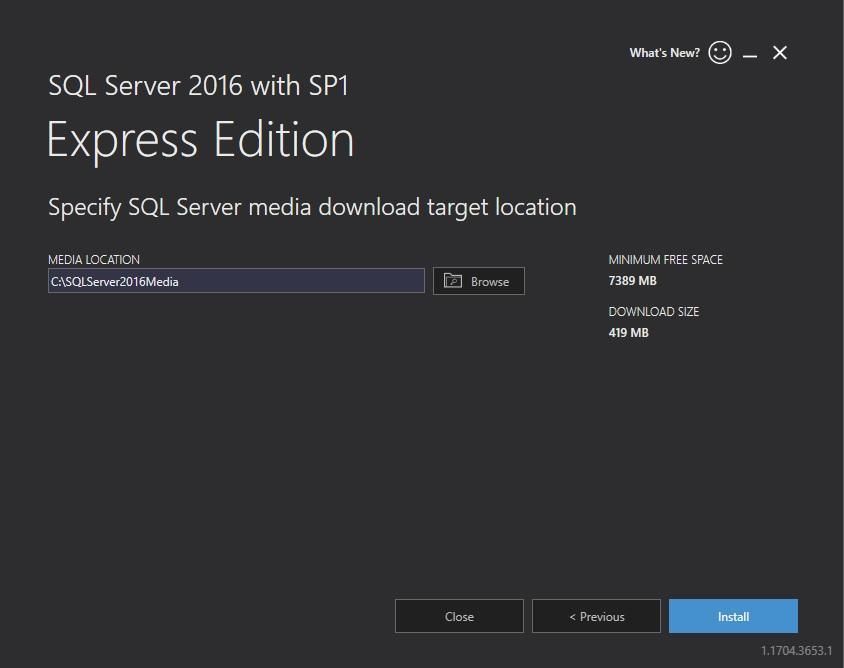Click the Express Edition title text

[x=200, y=140]
